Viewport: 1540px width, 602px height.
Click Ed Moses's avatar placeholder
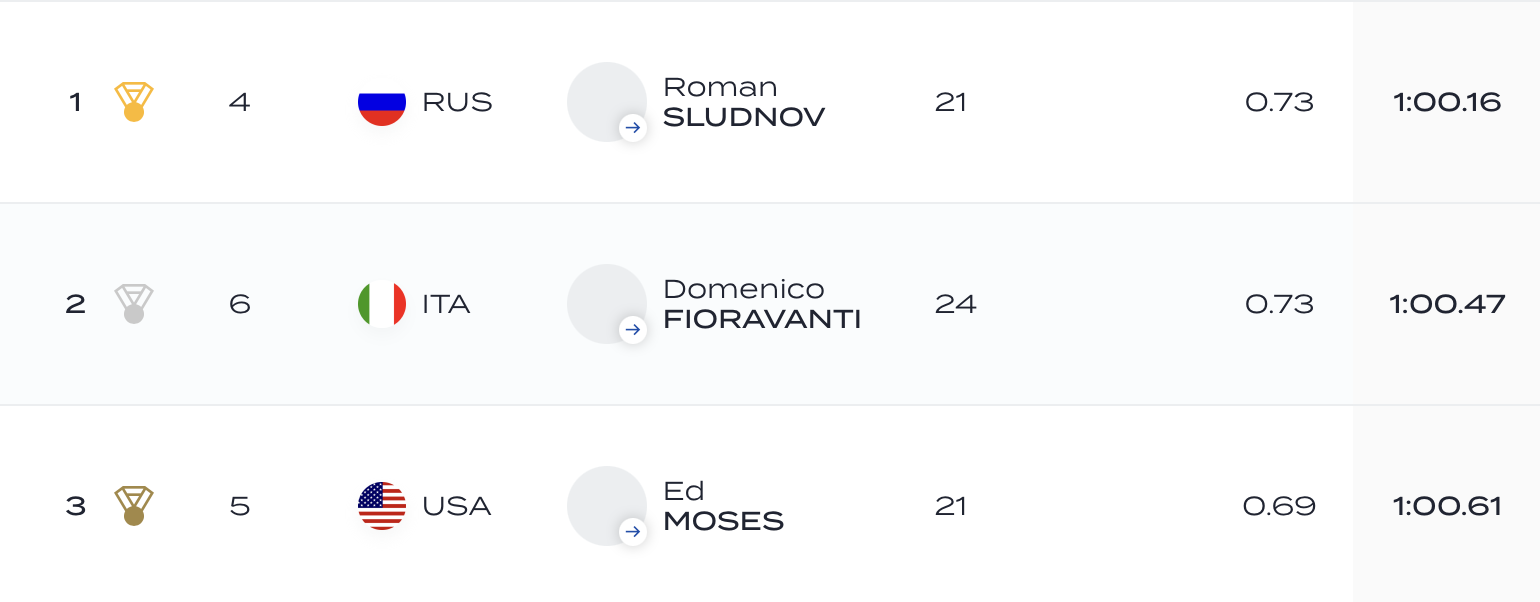click(x=607, y=506)
